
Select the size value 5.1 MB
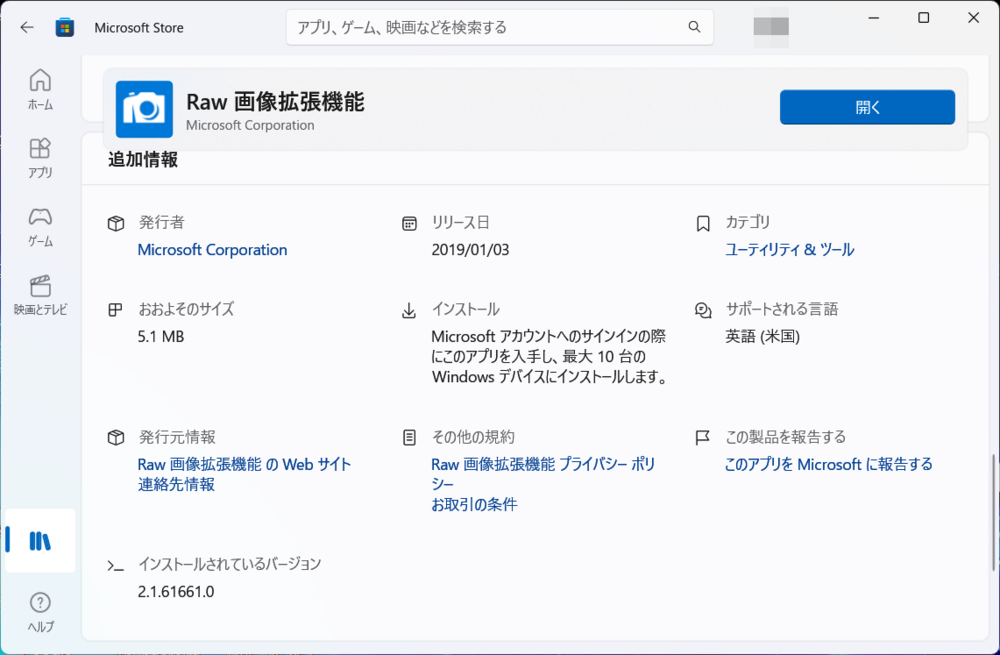(x=161, y=336)
